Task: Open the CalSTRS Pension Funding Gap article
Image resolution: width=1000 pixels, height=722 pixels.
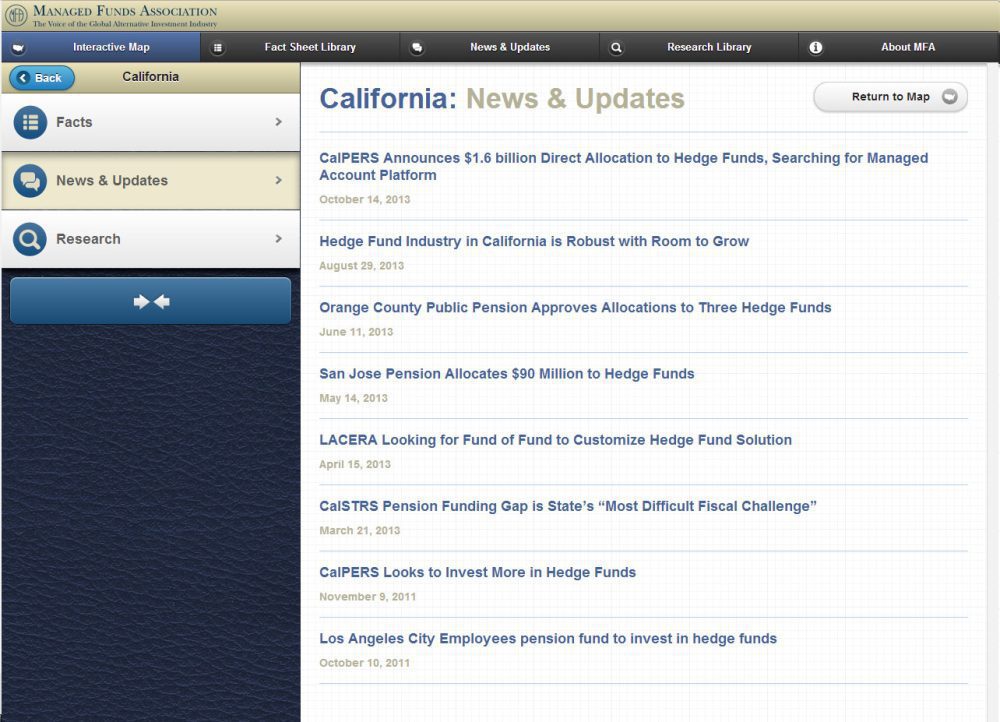Action: pos(568,506)
